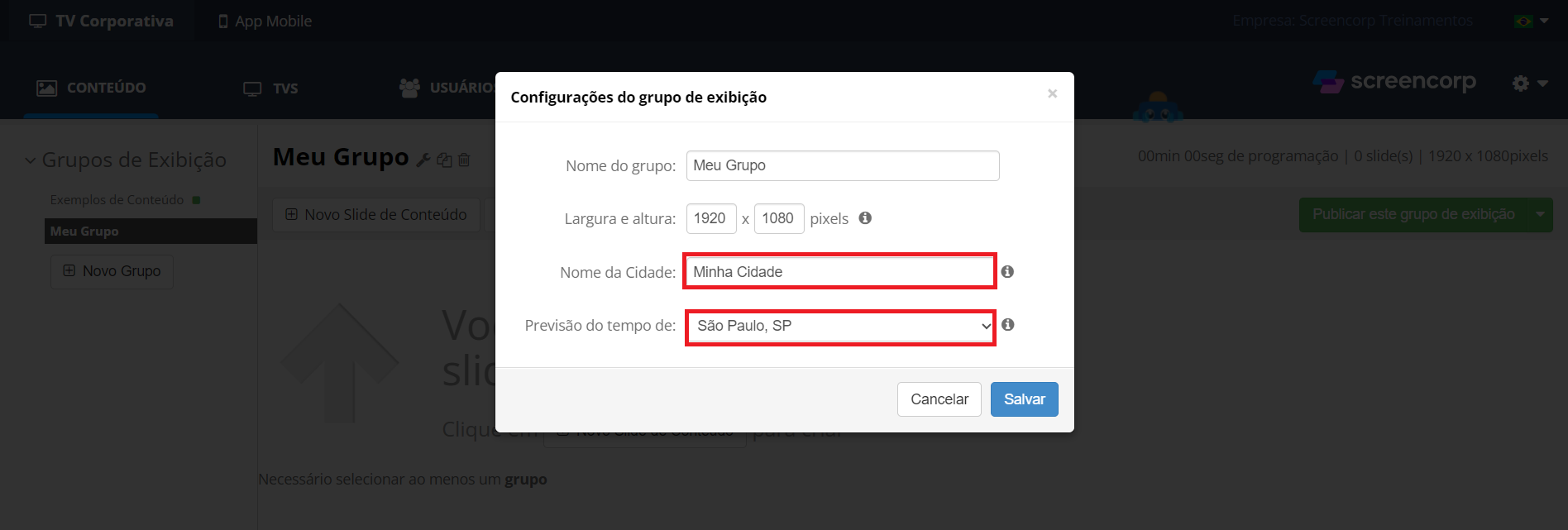Click the Salvar button
This screenshot has height=530, width=1568.
tap(1024, 399)
